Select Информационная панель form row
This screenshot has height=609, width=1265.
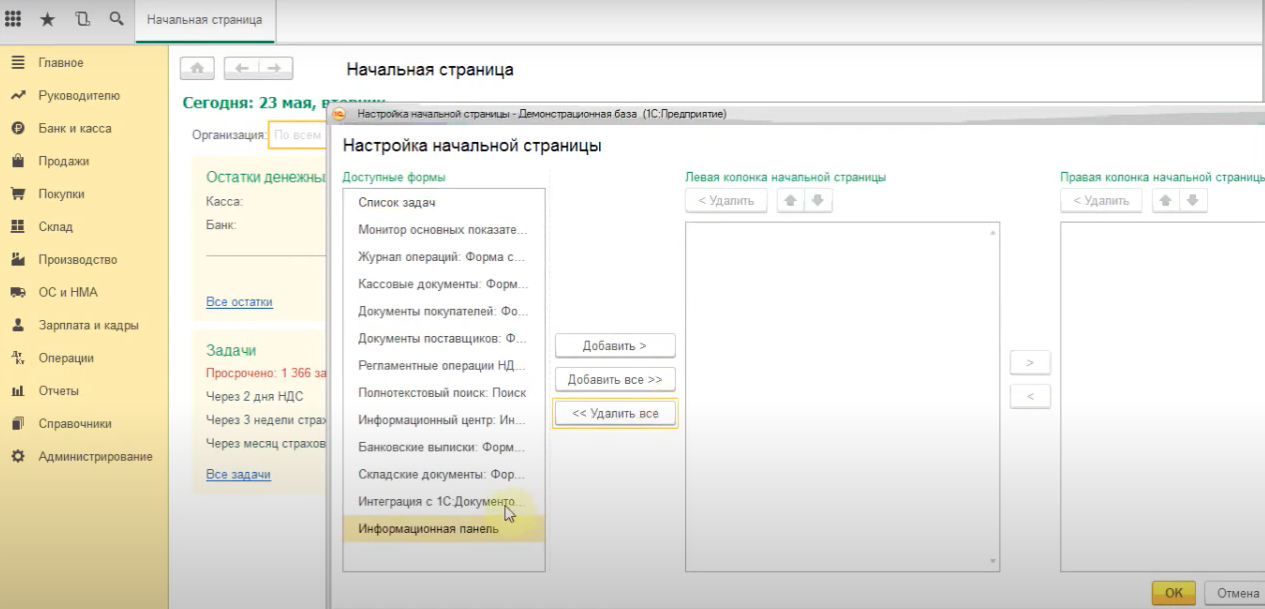(444, 529)
